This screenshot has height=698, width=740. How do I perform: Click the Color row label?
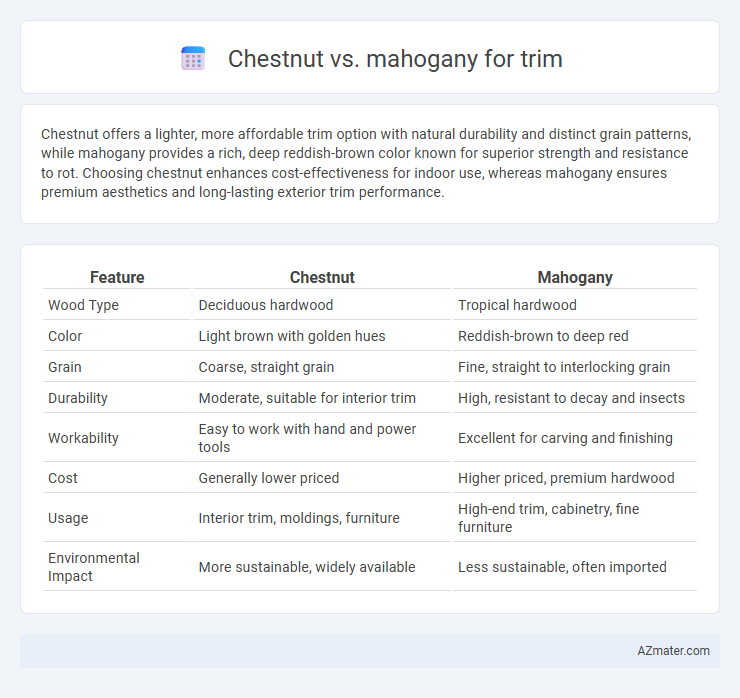(65, 336)
